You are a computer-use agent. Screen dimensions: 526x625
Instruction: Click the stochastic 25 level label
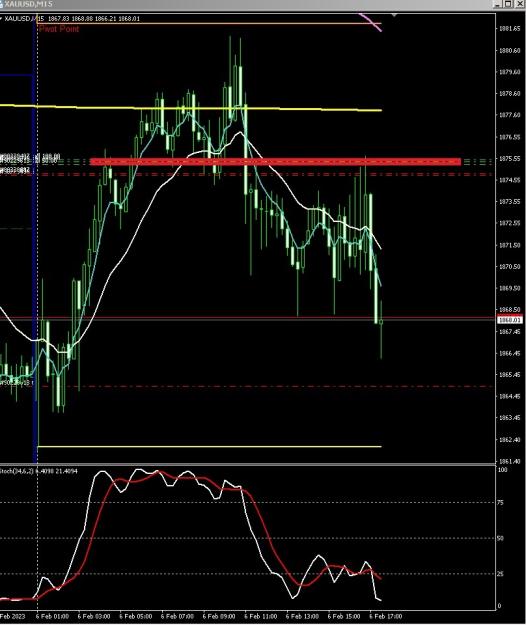pos(500,574)
